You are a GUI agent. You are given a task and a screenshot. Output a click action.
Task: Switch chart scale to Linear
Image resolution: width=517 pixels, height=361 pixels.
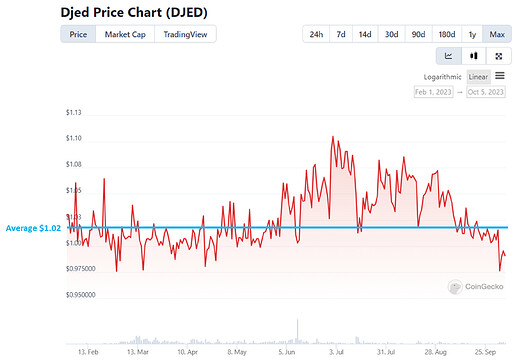click(478, 77)
